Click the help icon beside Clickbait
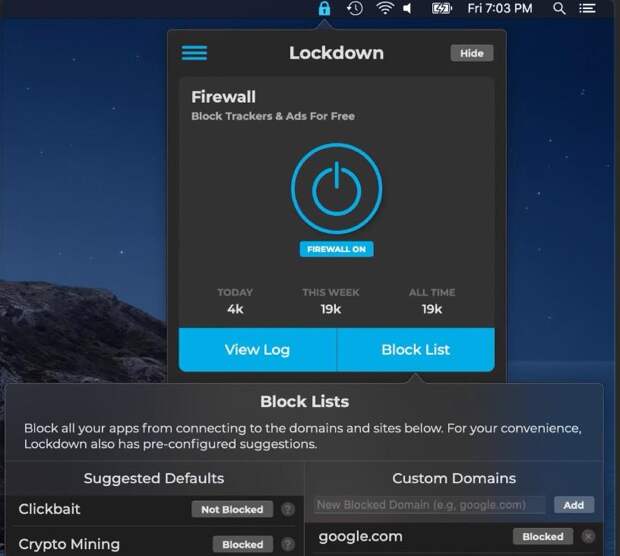This screenshot has width=620, height=556. 287,510
